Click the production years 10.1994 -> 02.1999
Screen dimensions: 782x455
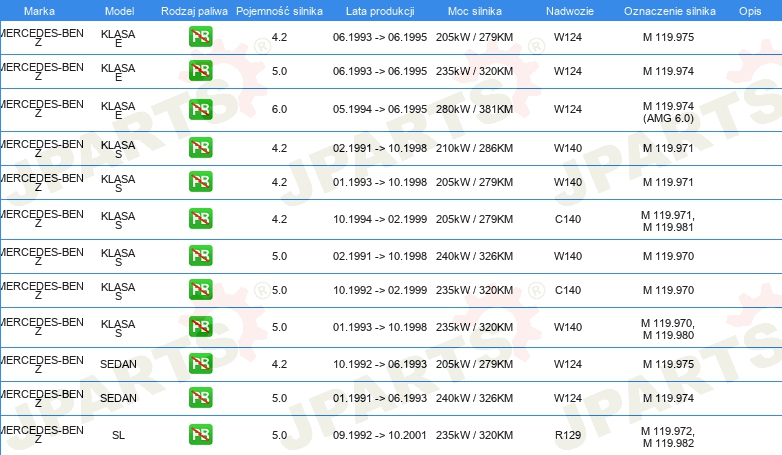click(380, 219)
